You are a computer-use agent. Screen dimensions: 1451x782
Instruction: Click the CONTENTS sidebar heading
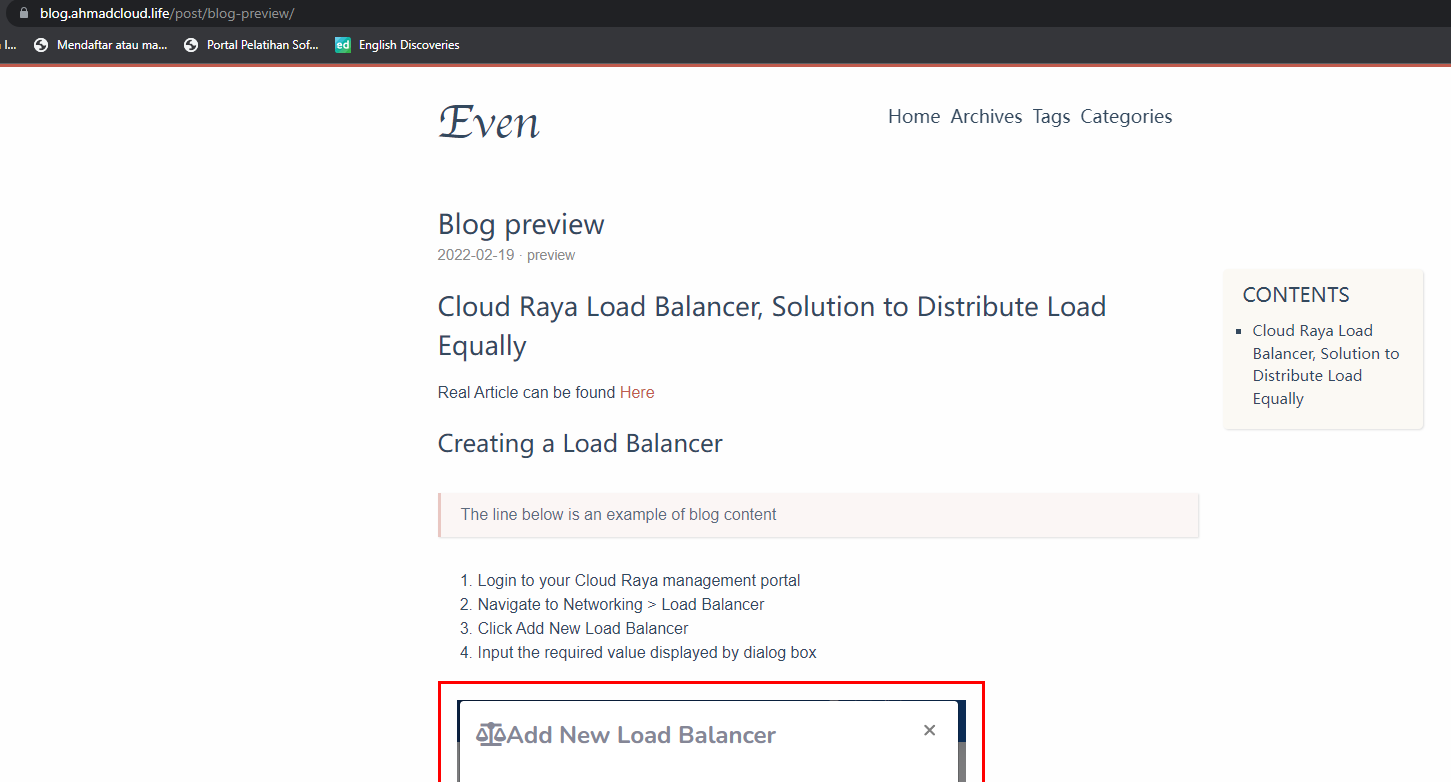tap(1296, 295)
